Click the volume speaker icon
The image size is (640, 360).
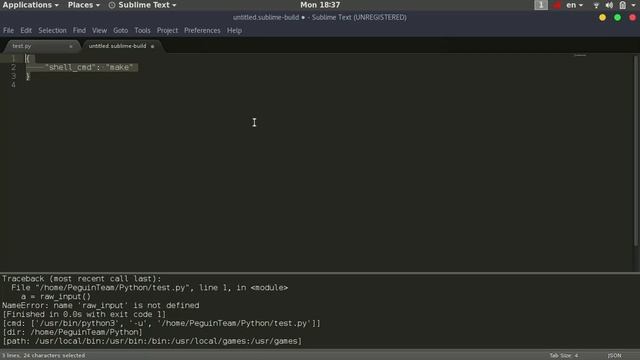click(609, 5)
